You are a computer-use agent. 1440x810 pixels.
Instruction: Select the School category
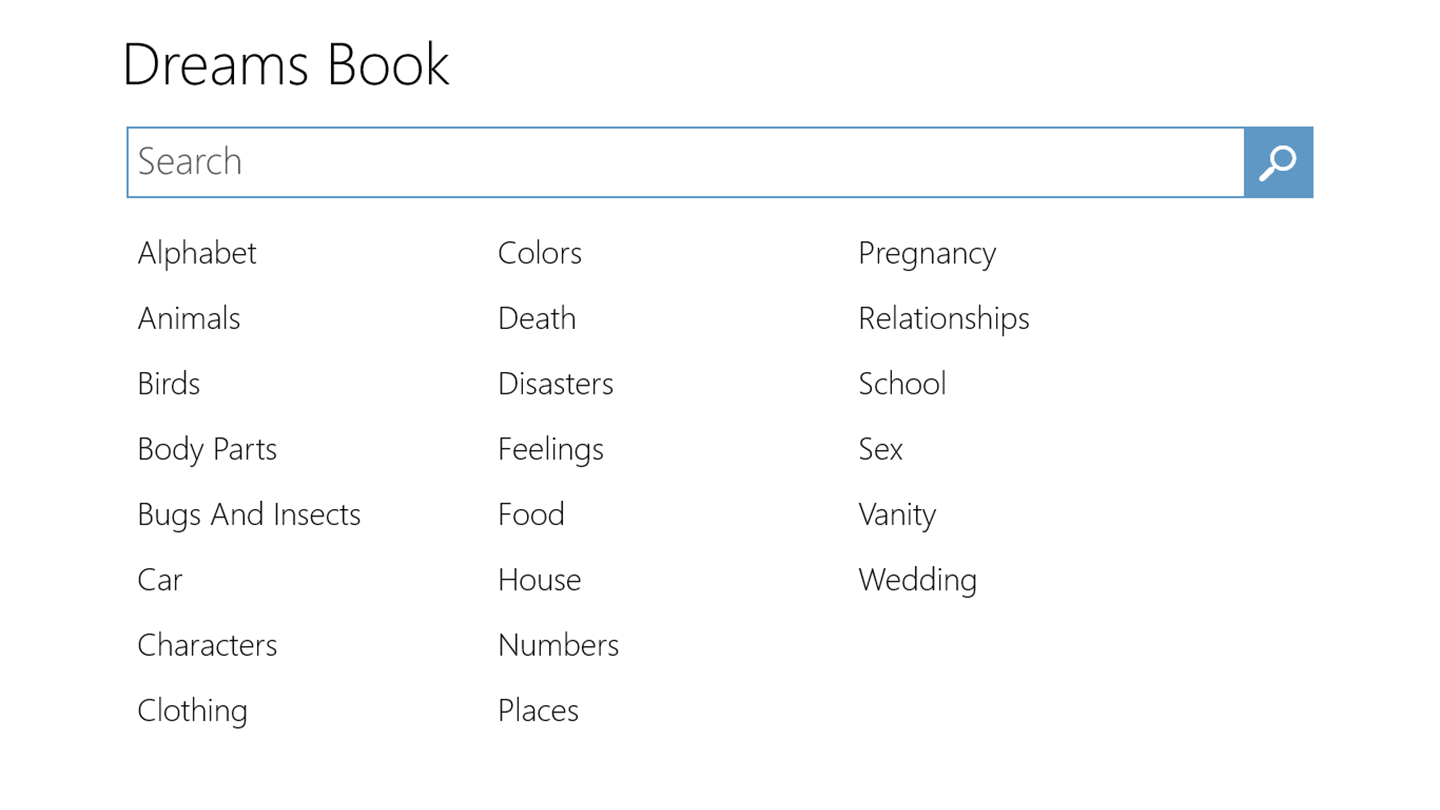(902, 384)
